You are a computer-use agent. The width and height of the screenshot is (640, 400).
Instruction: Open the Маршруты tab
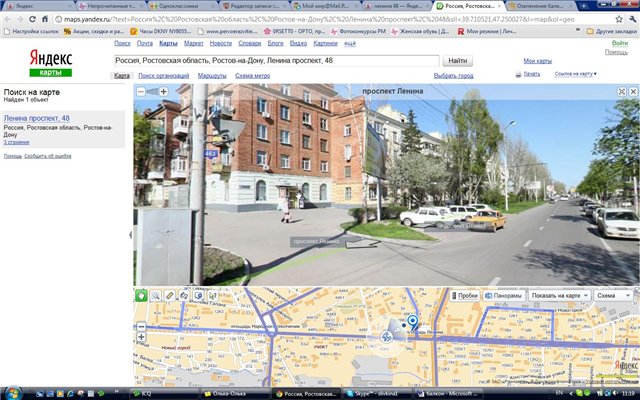pyautogui.click(x=212, y=76)
